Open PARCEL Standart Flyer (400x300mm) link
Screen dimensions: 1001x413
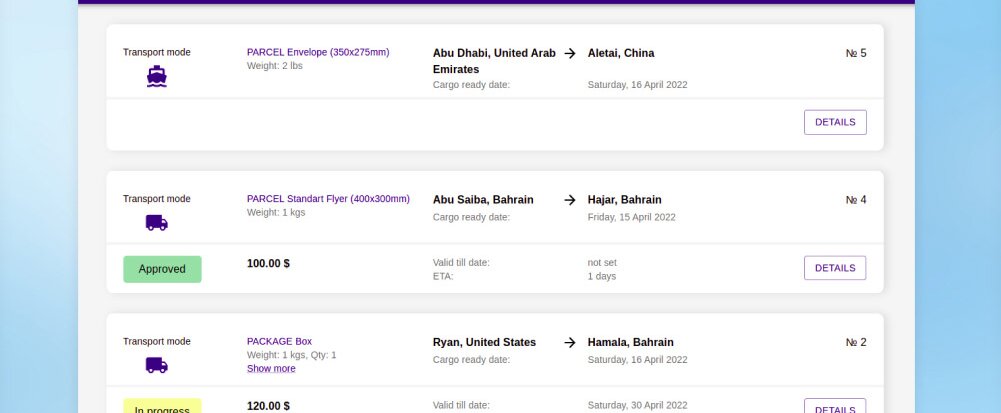[x=328, y=198]
